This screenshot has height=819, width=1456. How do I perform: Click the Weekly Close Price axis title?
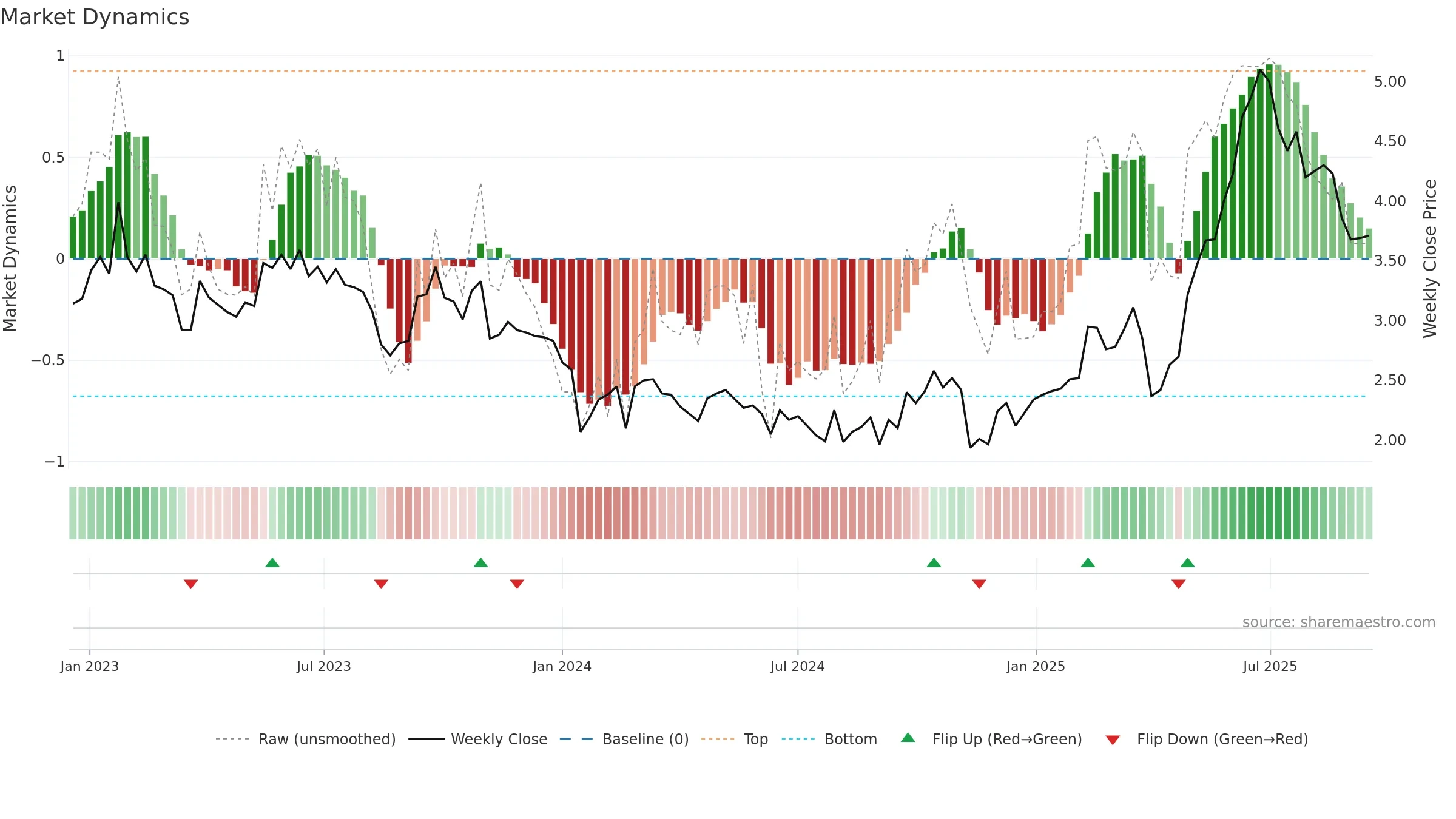pos(1430,258)
